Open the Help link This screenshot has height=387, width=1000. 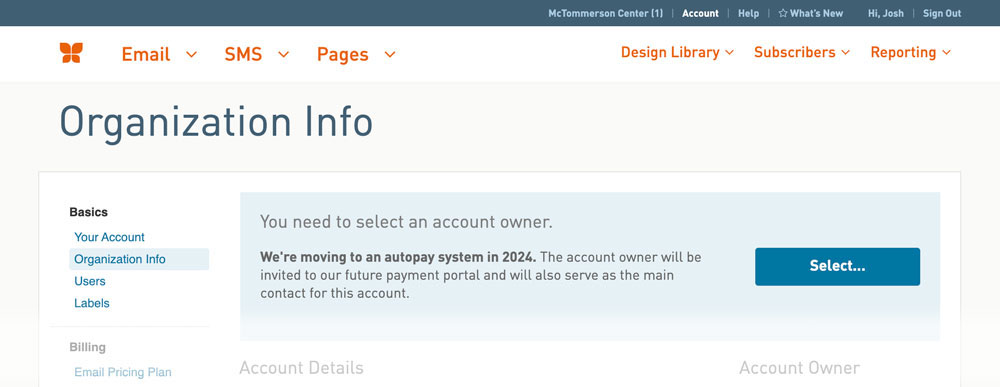coord(748,13)
